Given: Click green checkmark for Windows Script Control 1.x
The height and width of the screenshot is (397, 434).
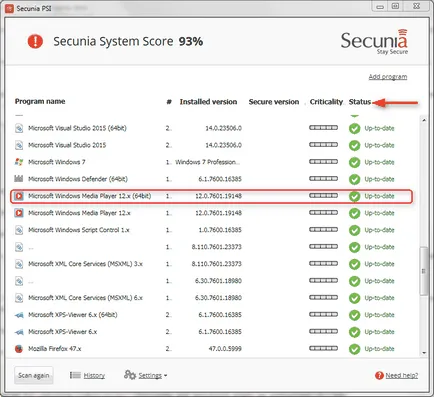Looking at the screenshot, I should [x=354, y=230].
